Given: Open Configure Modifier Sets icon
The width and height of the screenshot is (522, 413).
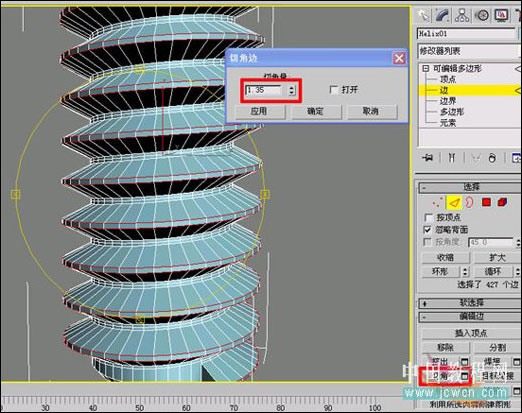Looking at the screenshot, I should (x=516, y=158).
